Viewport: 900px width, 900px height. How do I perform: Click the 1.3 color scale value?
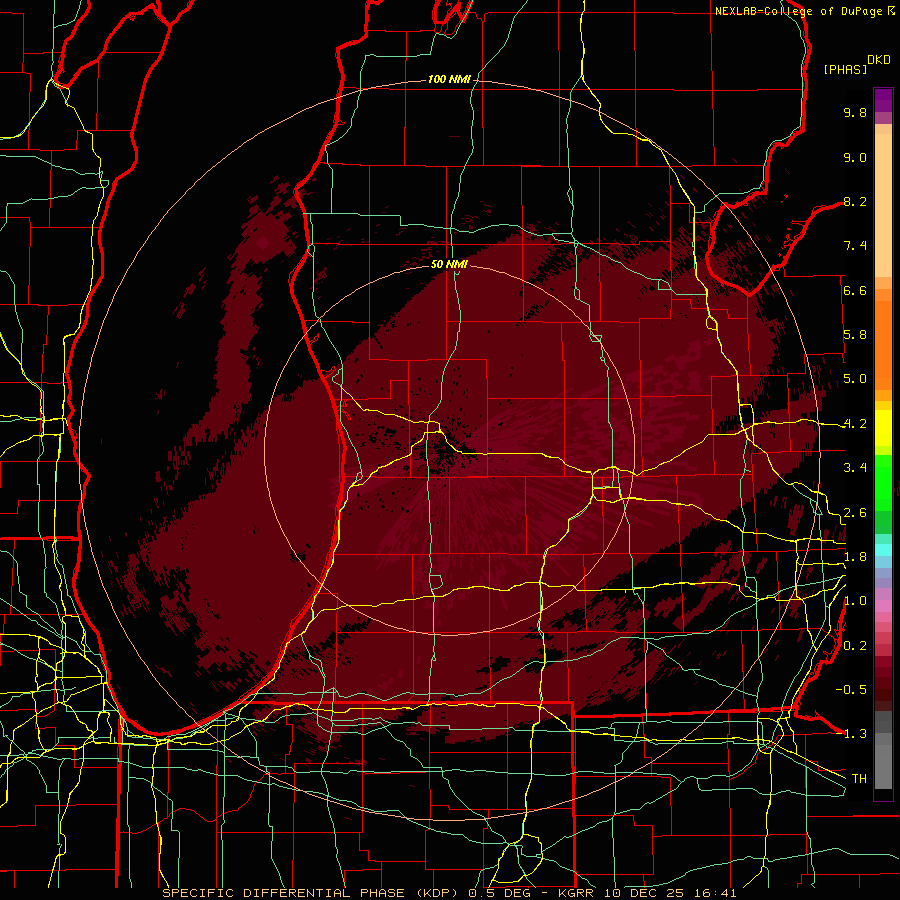click(855, 734)
